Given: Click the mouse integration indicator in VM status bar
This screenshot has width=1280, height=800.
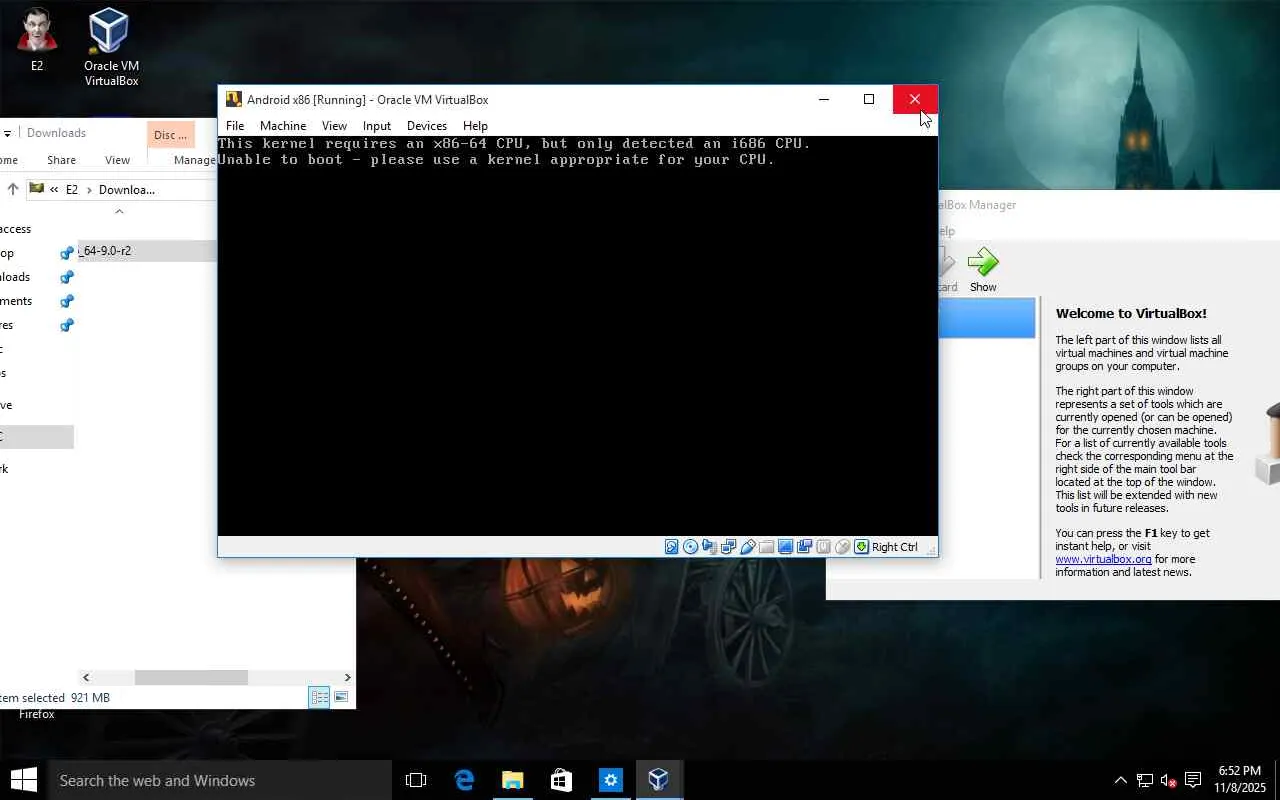Looking at the screenshot, I should [x=843, y=547].
